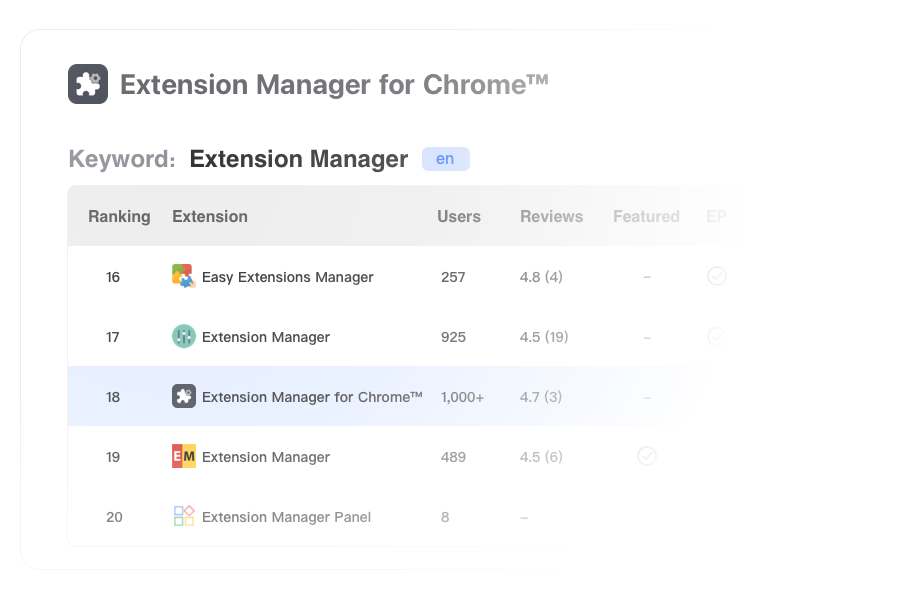Image resolution: width=900 pixels, height=600 pixels.
Task: Click the 'Keyword:' label
Action: 122,159
